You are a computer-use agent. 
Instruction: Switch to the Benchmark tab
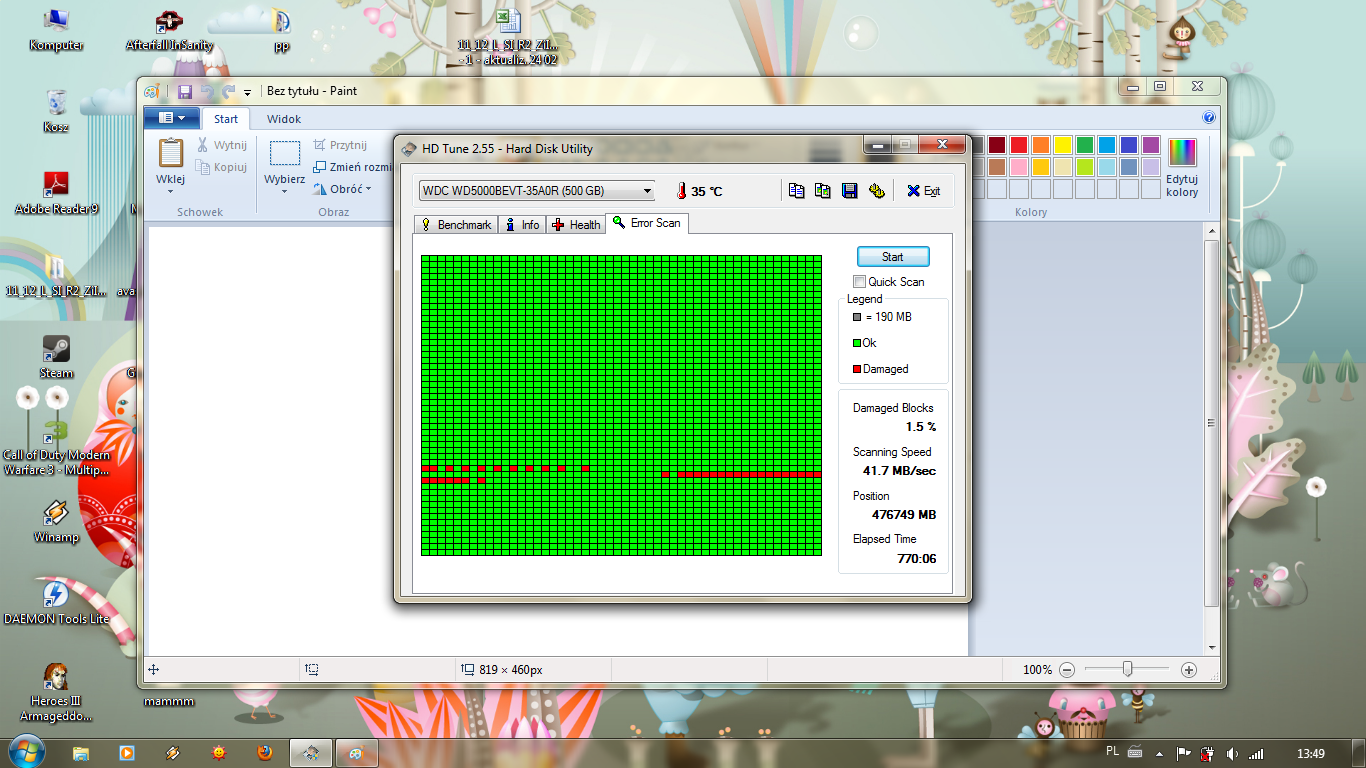[x=456, y=225]
